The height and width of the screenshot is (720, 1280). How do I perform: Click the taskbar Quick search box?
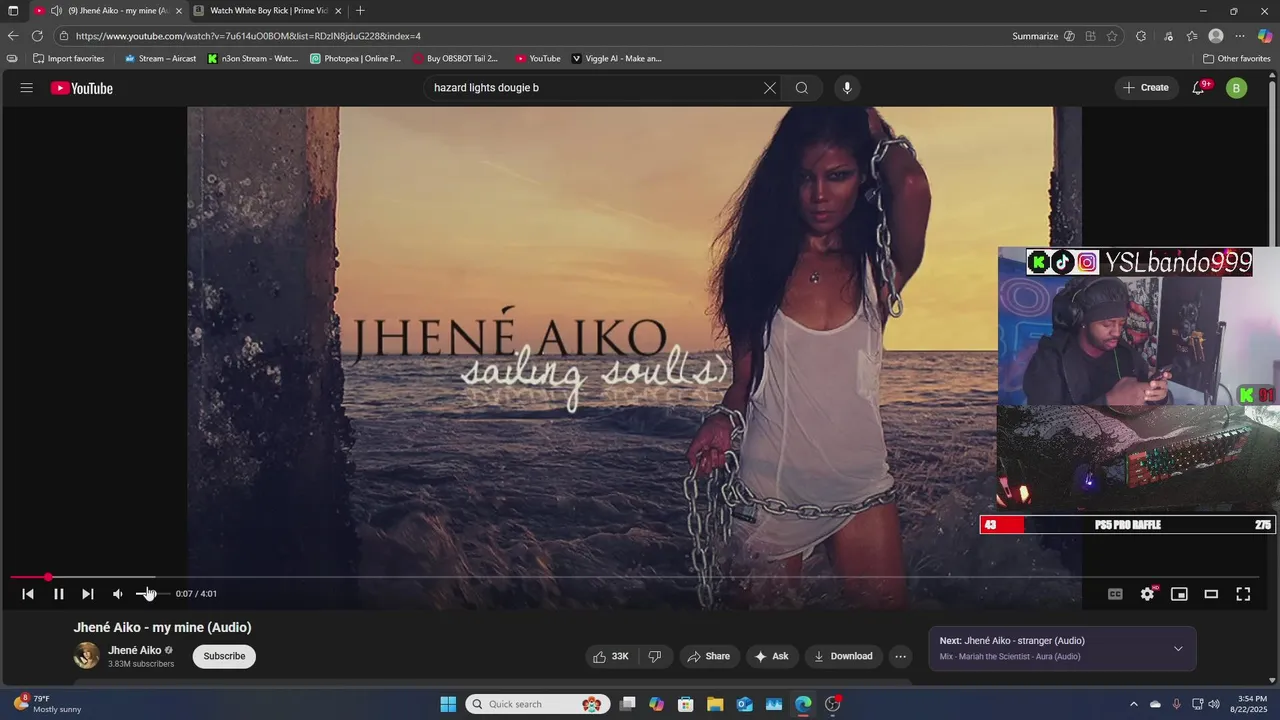pos(537,704)
